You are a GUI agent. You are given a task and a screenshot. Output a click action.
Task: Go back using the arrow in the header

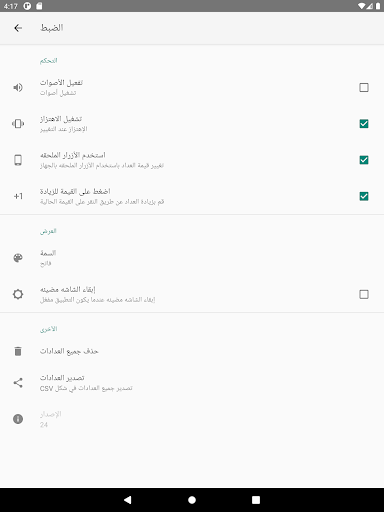pos(18,28)
